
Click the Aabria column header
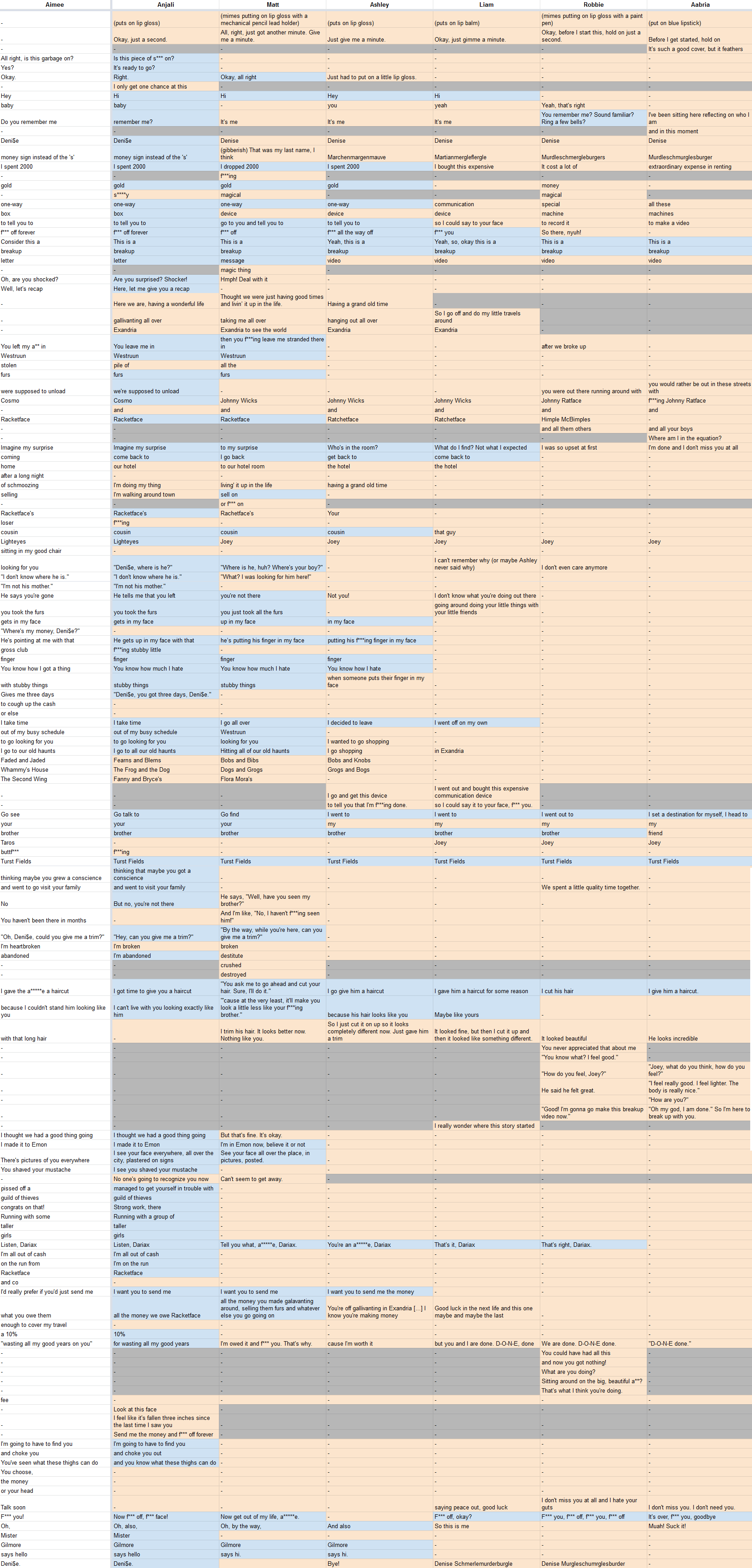coord(700,4)
